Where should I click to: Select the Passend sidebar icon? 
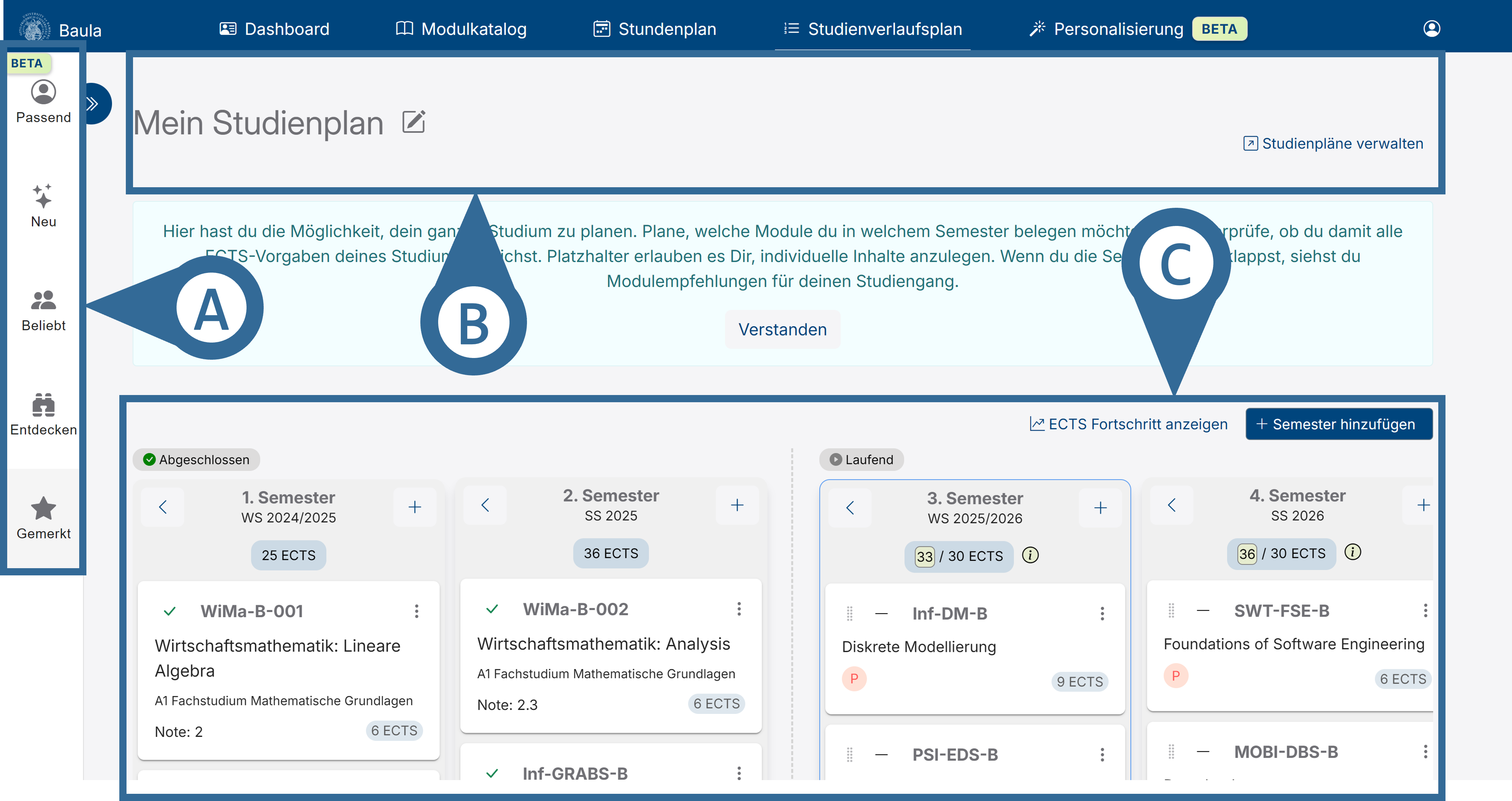(44, 92)
